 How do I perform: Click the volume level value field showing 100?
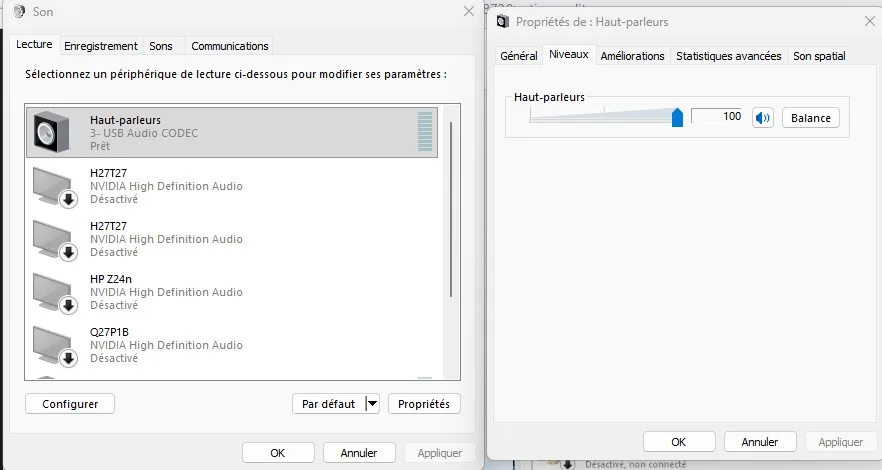718,117
